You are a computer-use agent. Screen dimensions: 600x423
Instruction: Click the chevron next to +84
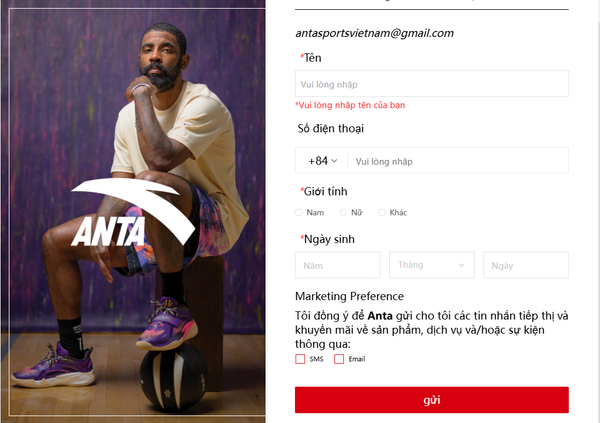click(x=334, y=161)
